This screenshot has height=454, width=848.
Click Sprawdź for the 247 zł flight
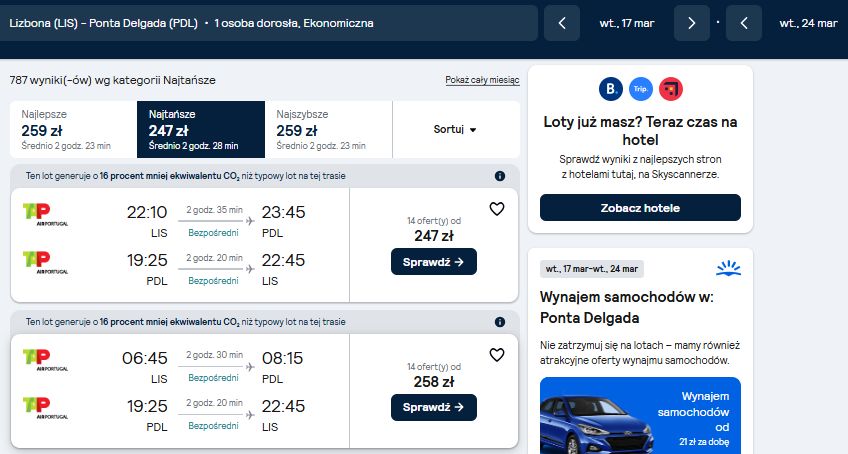click(434, 262)
